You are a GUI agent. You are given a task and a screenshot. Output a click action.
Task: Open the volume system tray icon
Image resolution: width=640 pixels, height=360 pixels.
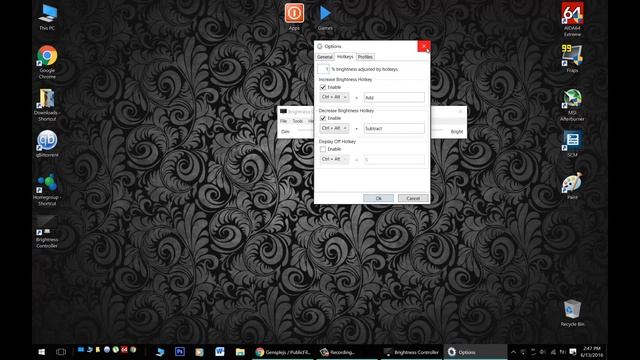pos(542,352)
